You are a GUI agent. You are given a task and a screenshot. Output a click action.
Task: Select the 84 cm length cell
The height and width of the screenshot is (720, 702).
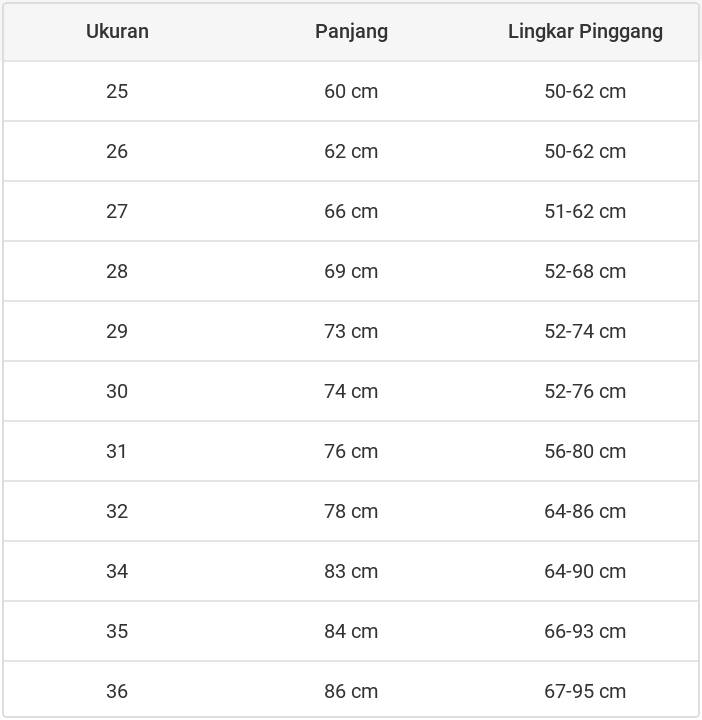pos(351,631)
